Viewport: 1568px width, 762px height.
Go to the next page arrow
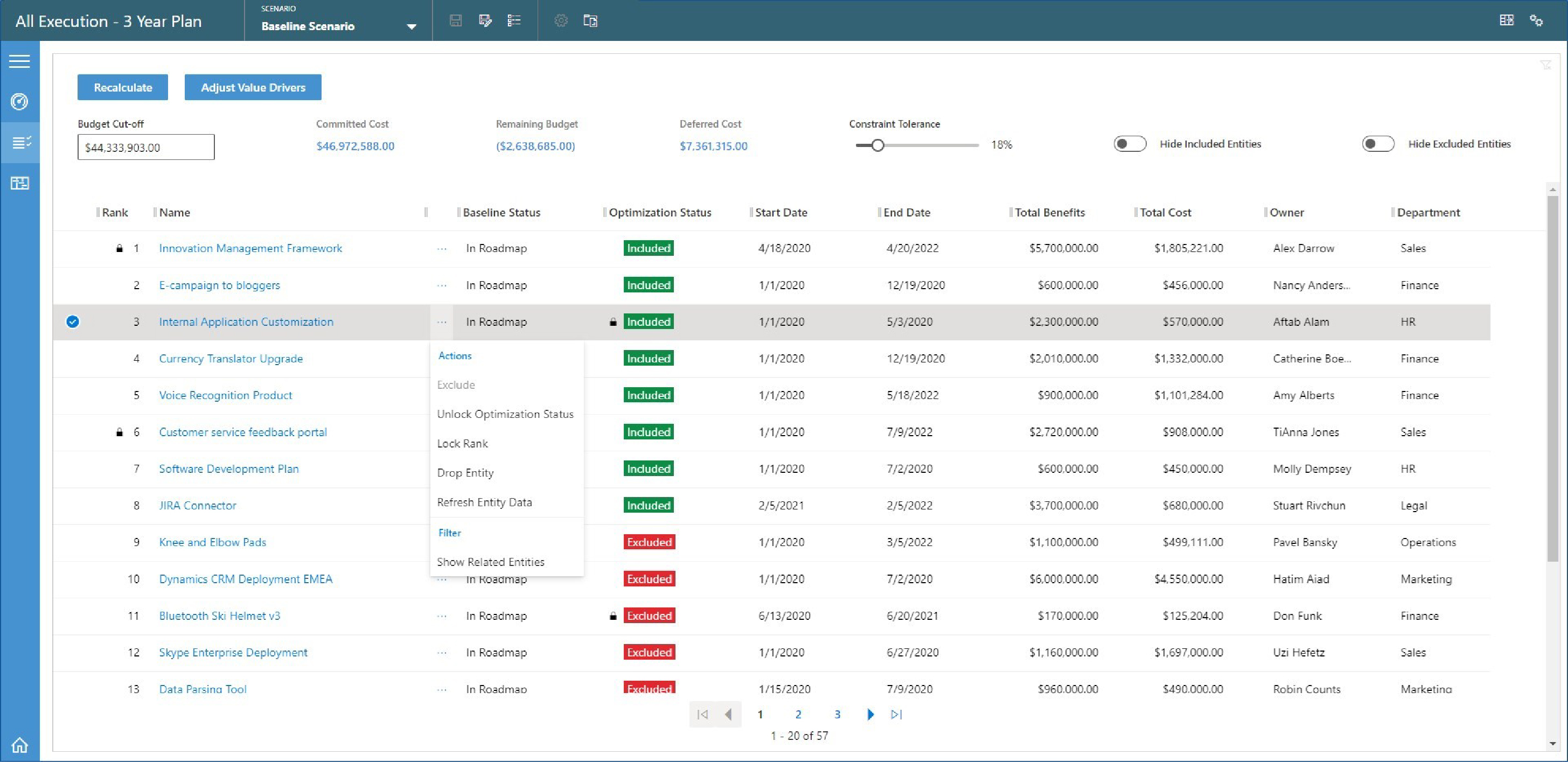pos(870,715)
